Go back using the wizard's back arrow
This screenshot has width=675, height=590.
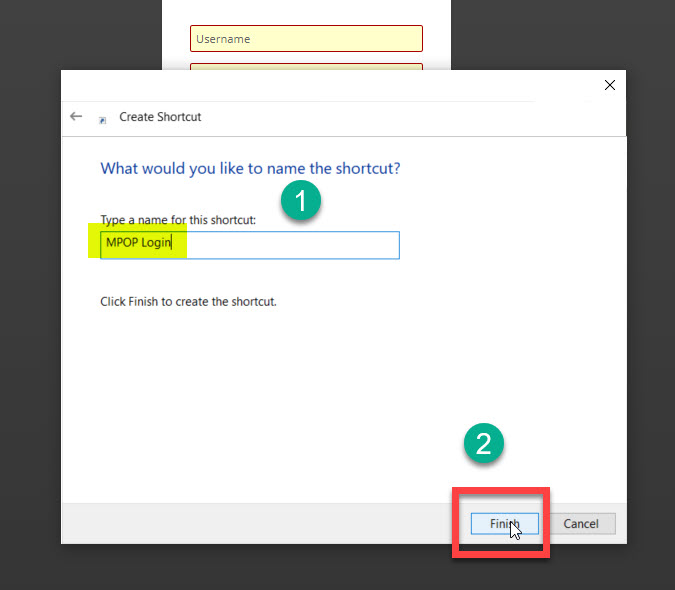click(x=76, y=116)
